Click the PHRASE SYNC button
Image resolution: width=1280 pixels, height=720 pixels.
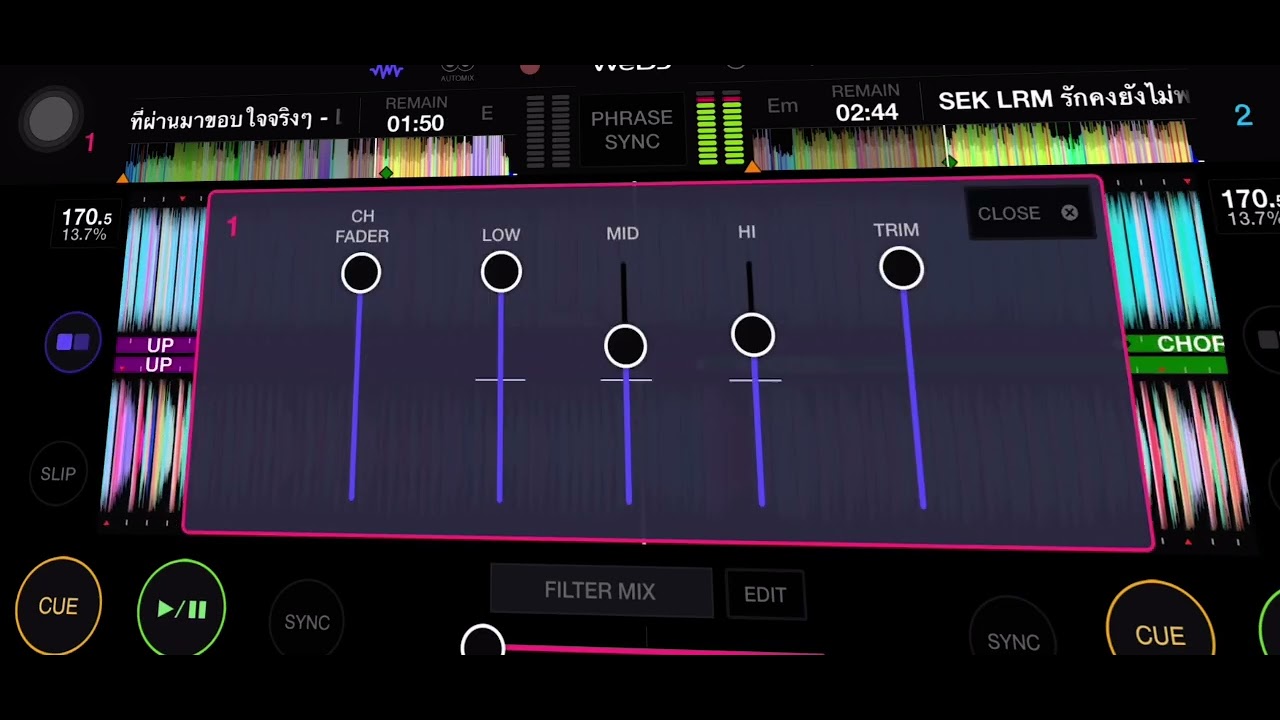632,130
